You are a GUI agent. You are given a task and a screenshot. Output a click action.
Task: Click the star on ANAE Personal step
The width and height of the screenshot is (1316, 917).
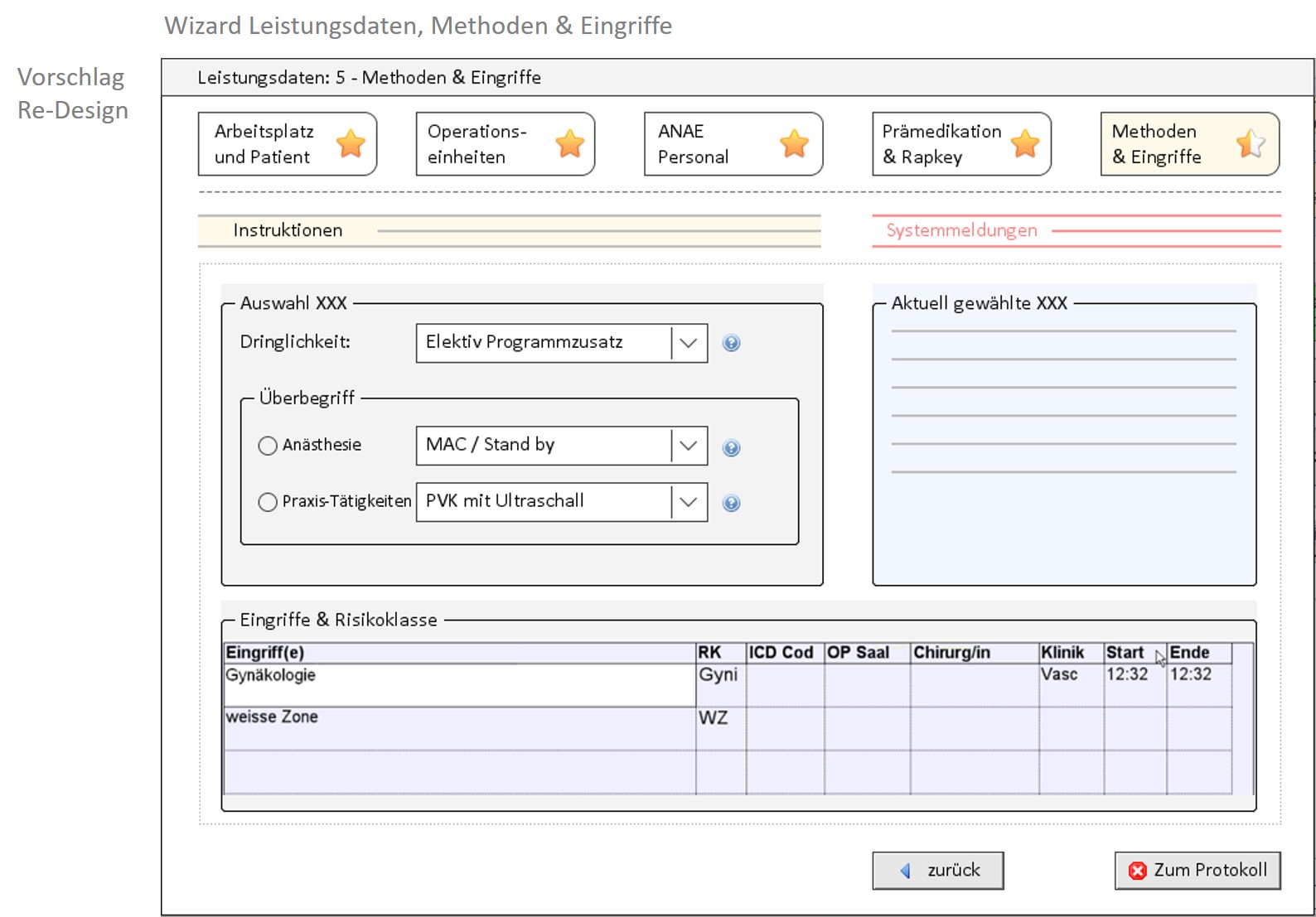pyautogui.click(x=794, y=144)
